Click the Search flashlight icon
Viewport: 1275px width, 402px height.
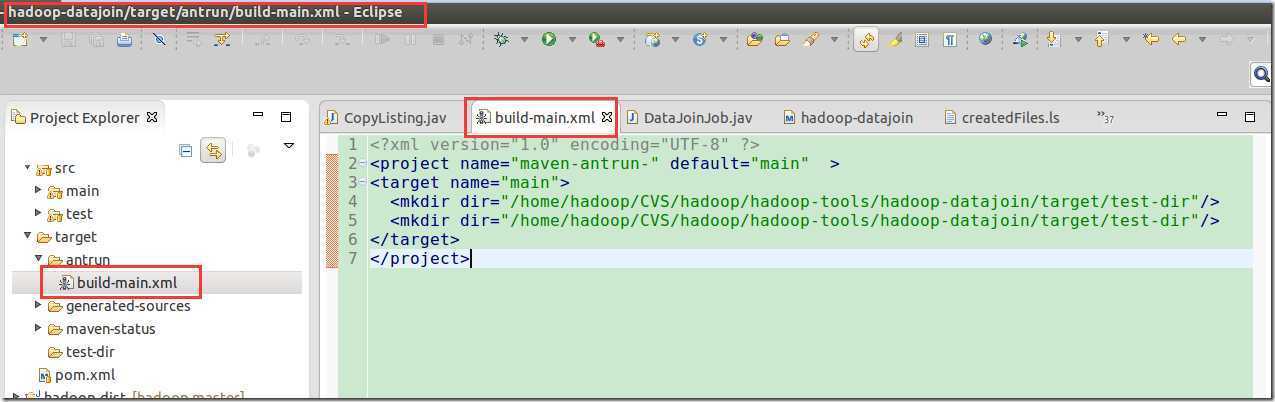coord(811,40)
